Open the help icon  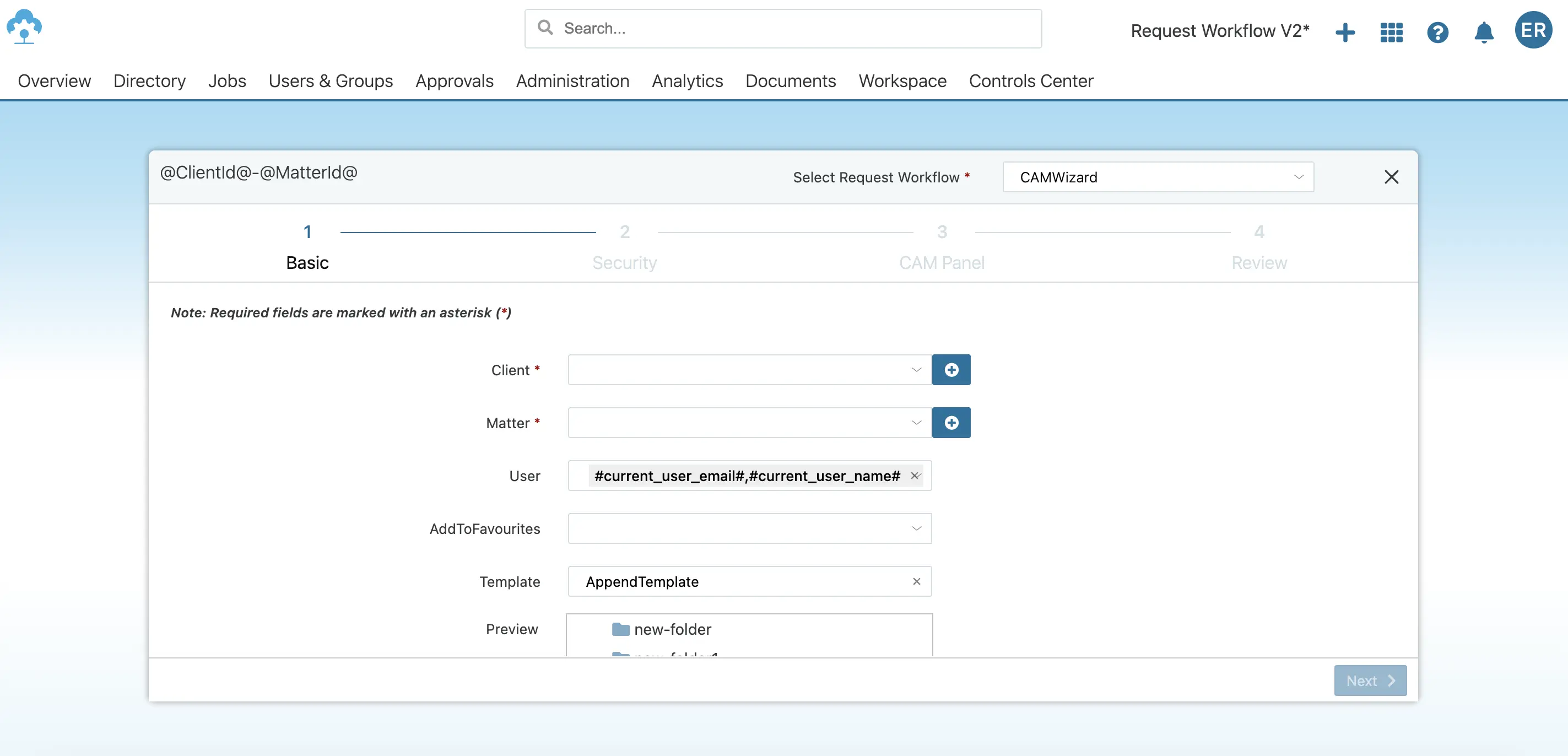click(1438, 33)
